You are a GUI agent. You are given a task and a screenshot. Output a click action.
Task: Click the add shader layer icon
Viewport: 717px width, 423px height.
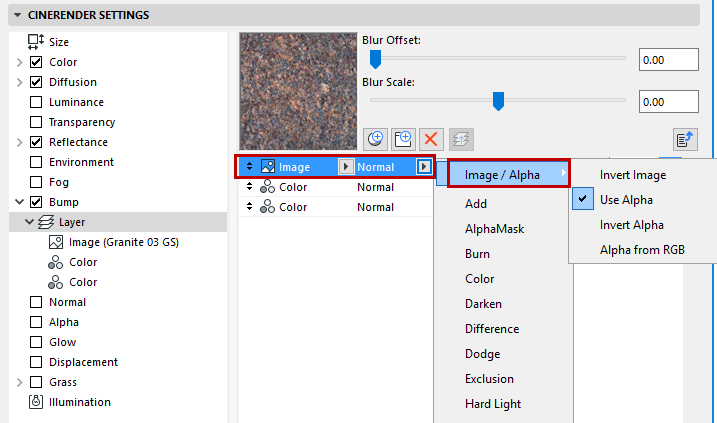tap(375, 139)
